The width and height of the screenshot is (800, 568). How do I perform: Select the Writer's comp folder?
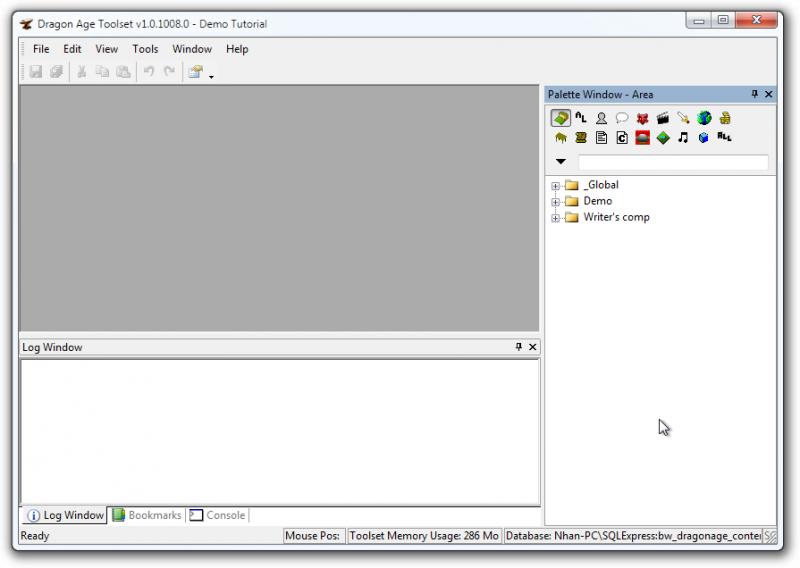point(616,217)
